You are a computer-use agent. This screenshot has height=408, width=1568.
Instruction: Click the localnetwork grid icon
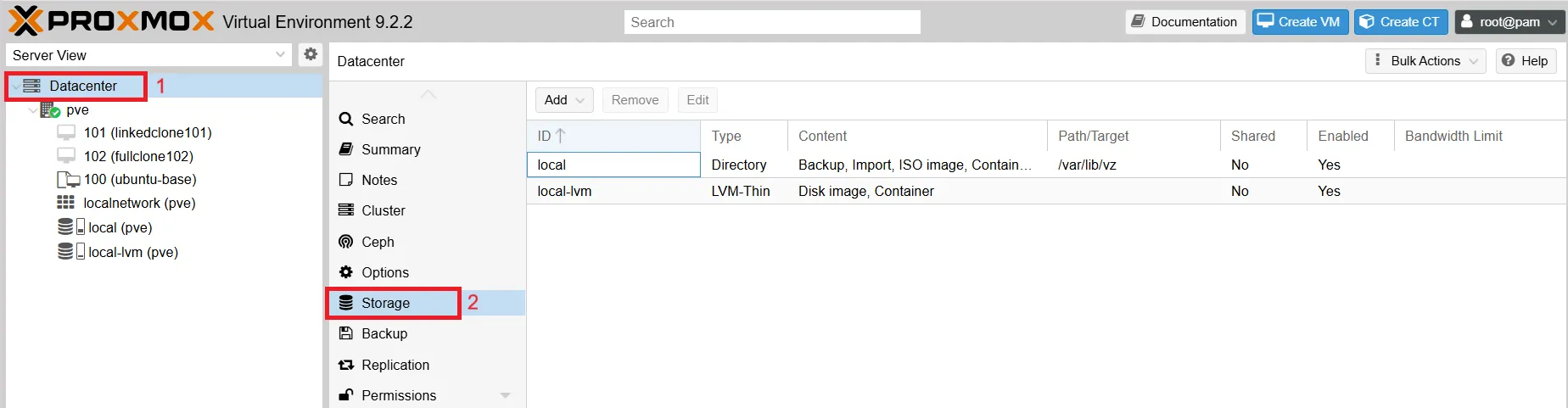[65, 202]
